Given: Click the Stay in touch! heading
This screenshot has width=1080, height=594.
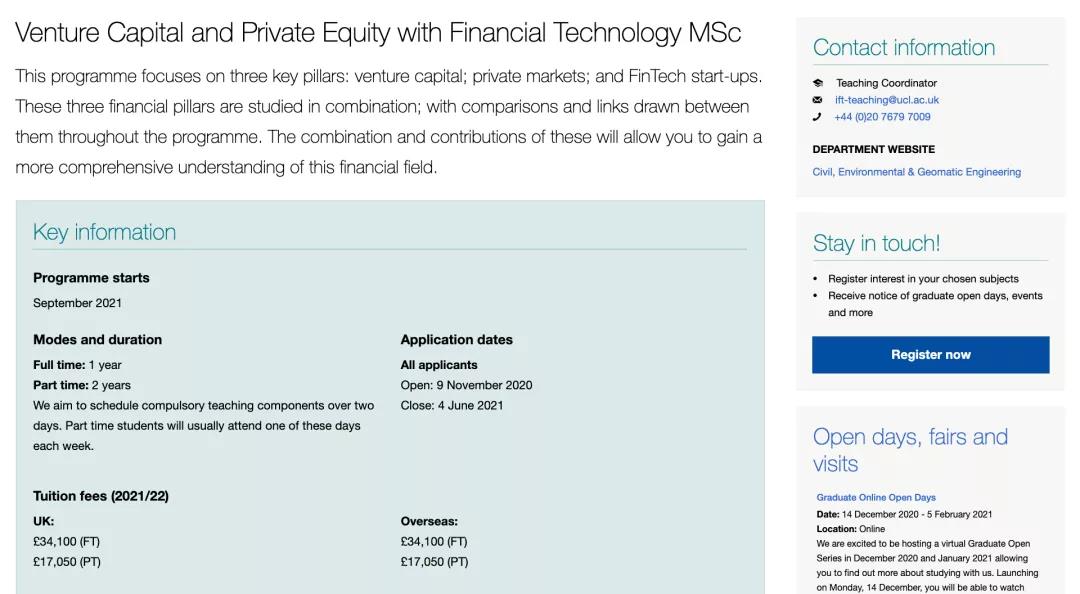Looking at the screenshot, I should (876, 243).
